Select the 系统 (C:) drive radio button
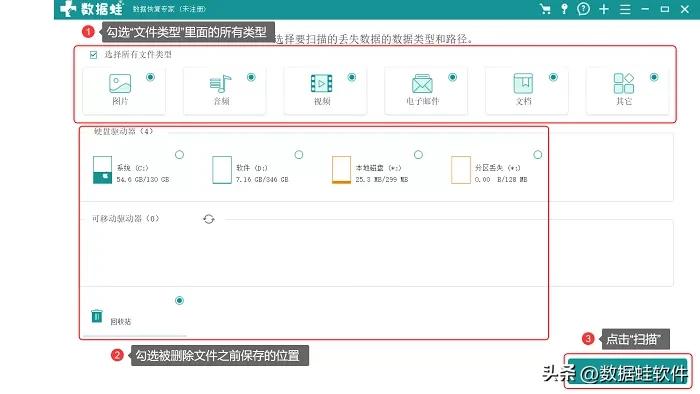The width and height of the screenshot is (700, 394). point(179,155)
